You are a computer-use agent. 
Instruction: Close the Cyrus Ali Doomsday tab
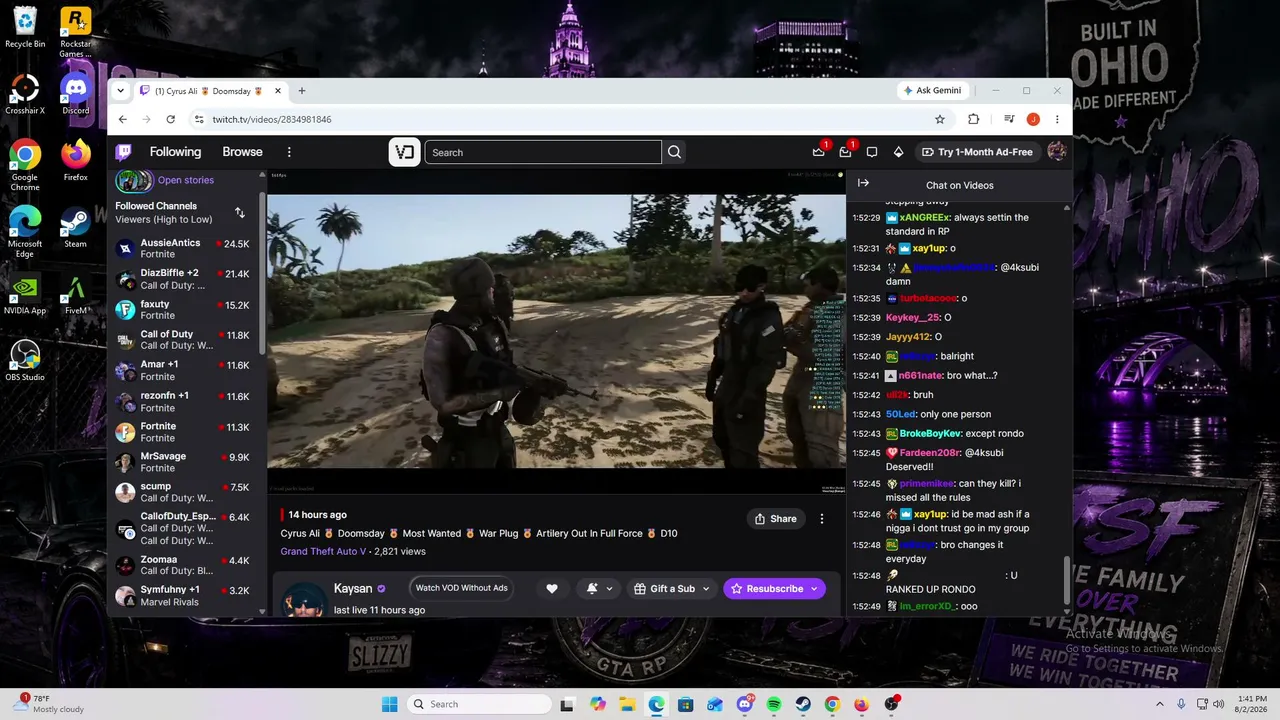[x=278, y=91]
